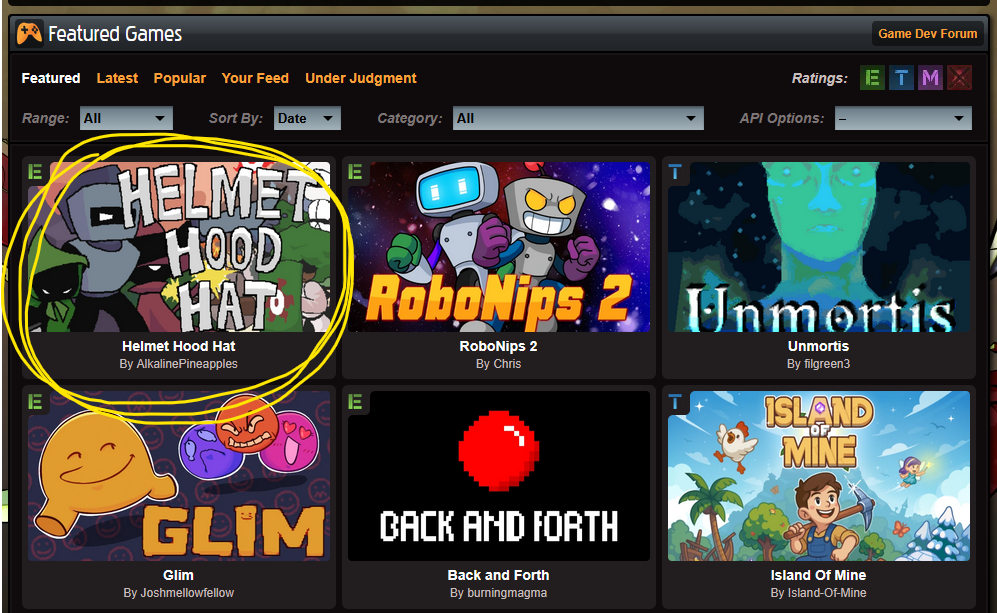The height and width of the screenshot is (613, 997).
Task: Select the Featured tab
Action: pos(51,78)
